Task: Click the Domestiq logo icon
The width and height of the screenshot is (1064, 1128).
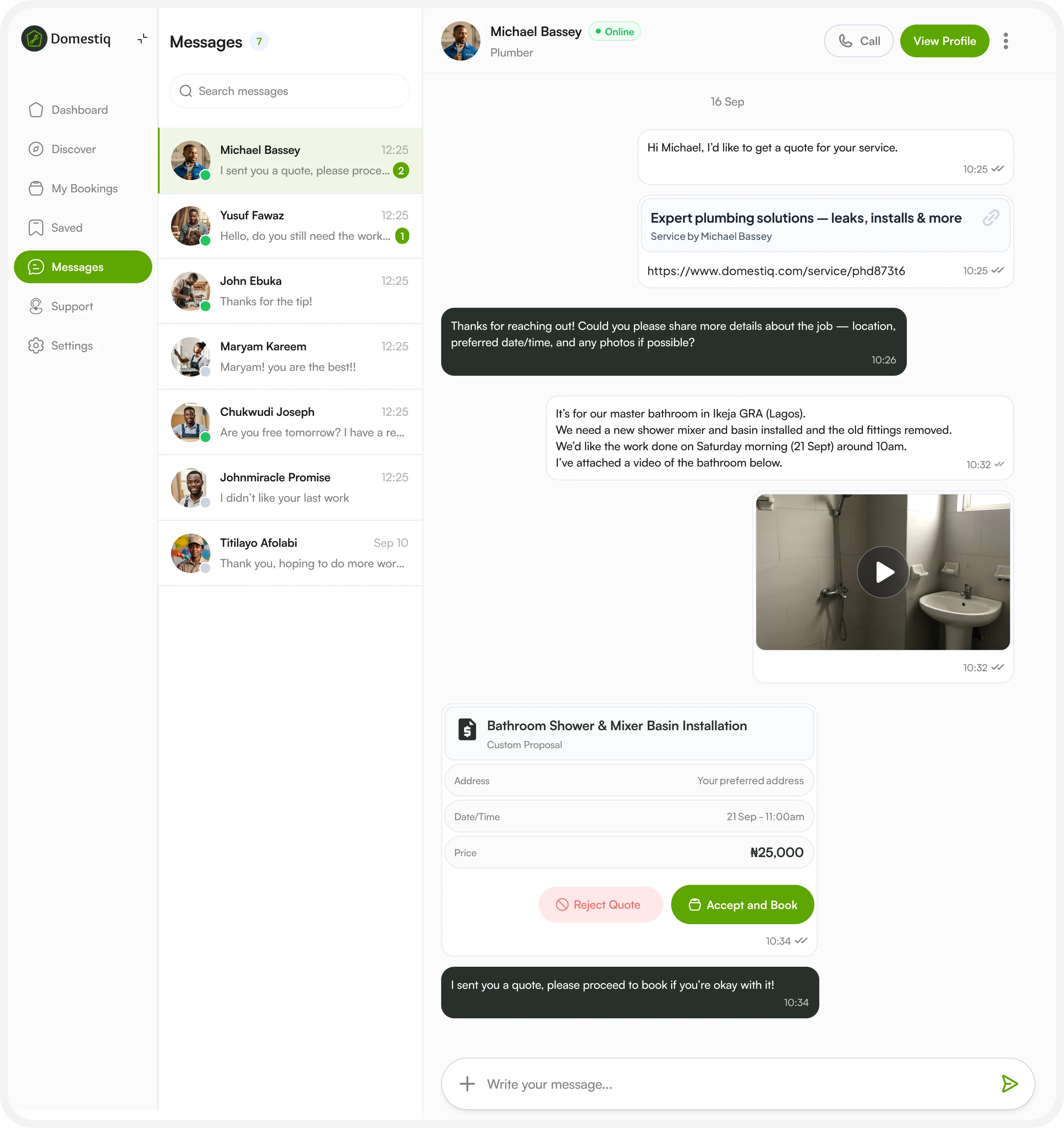Action: 34,38
